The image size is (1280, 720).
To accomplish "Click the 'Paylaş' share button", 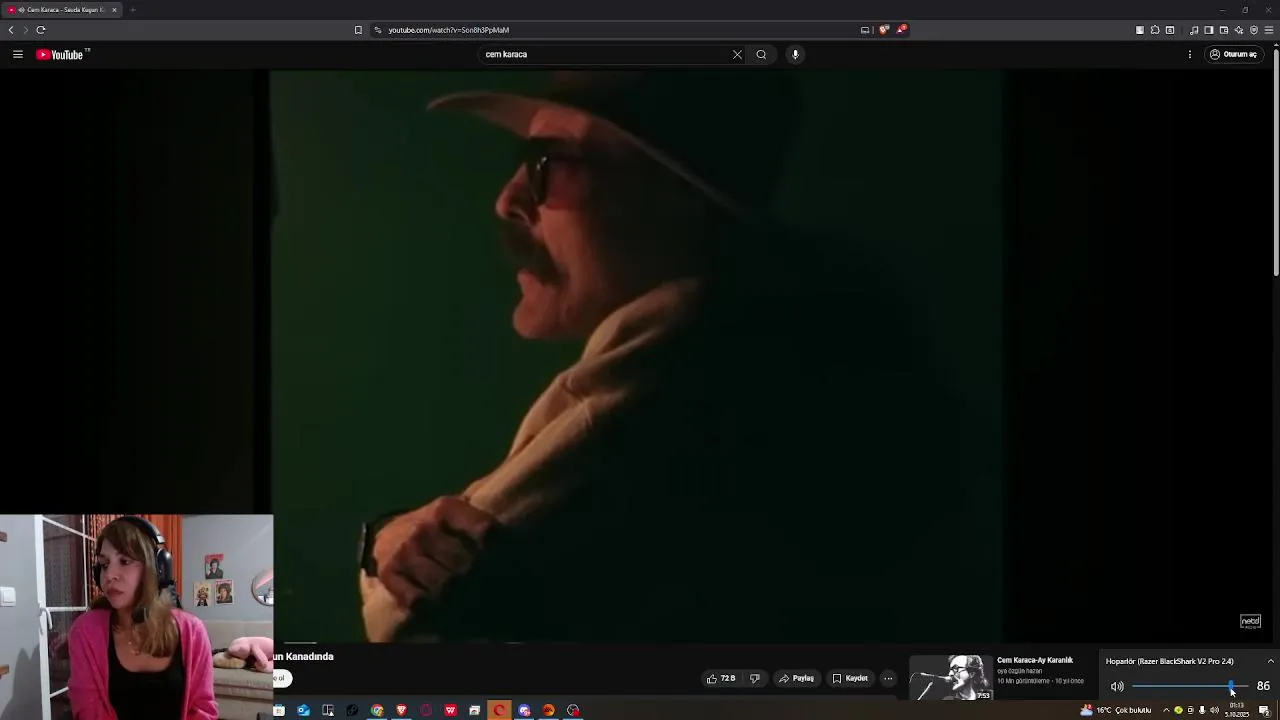I will (x=796, y=678).
